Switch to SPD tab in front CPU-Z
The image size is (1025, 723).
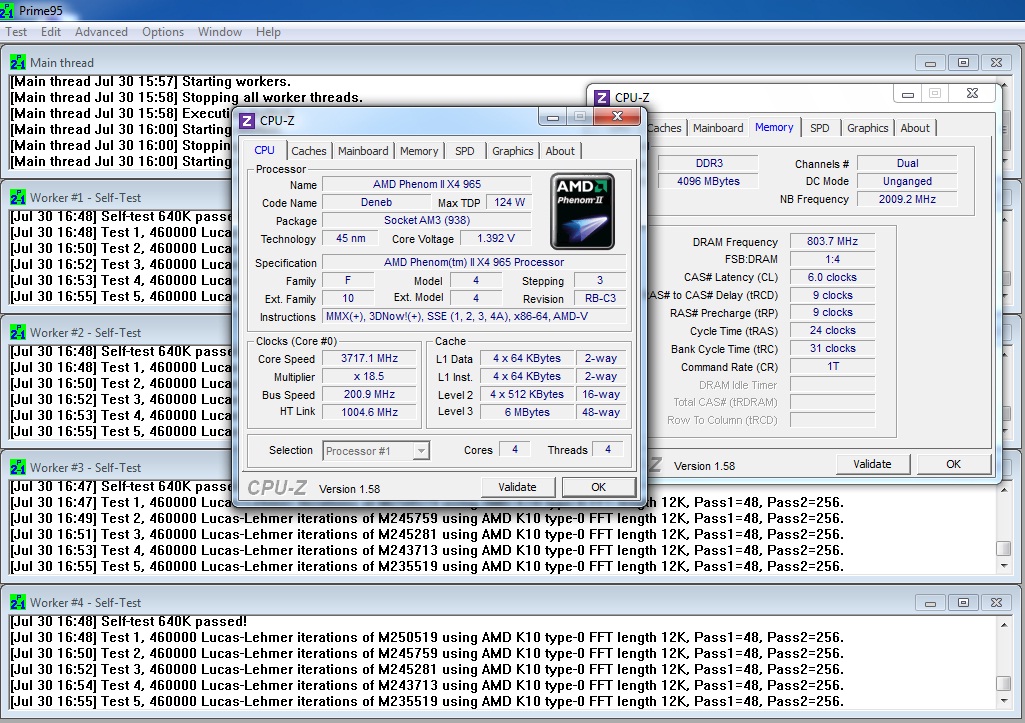coord(465,151)
